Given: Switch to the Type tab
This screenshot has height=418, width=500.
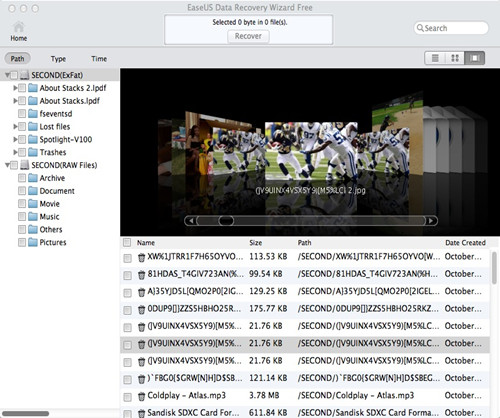Looking at the screenshot, I should [x=58, y=59].
